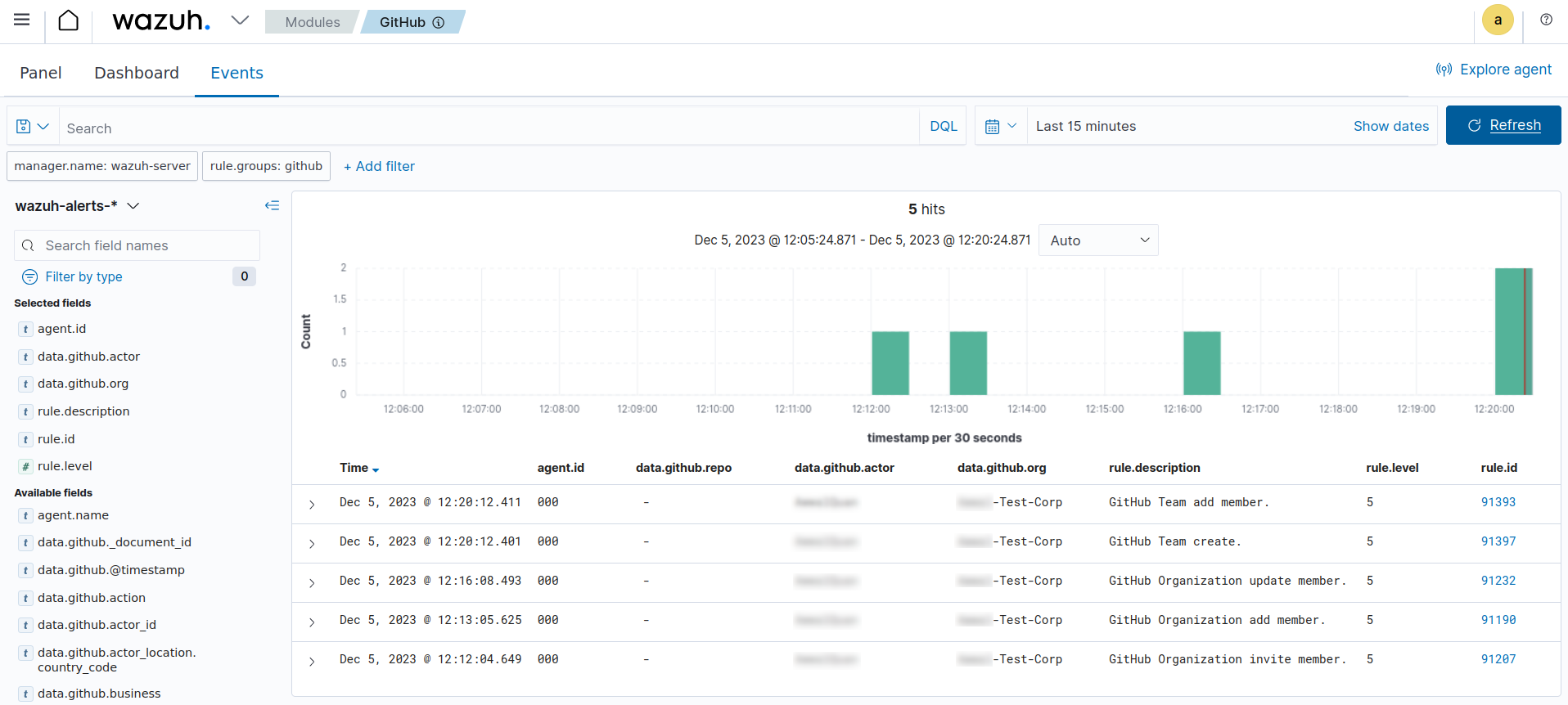1568x705 pixels.
Task: Open the Modules breadcrumb
Action: [x=312, y=22]
